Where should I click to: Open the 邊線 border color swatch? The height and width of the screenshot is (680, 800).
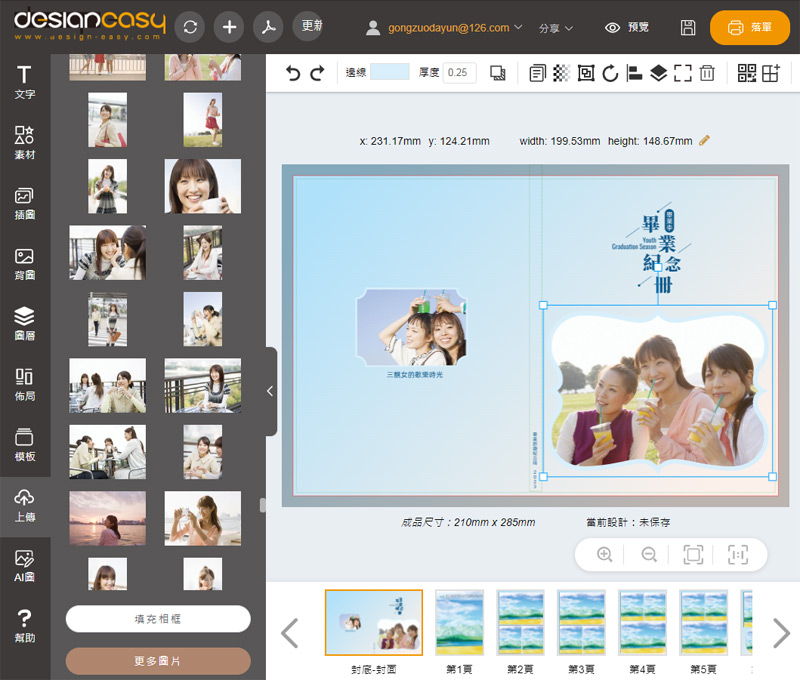pos(390,72)
